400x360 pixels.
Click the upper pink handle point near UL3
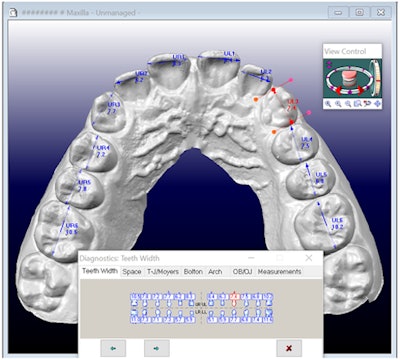[291, 80]
